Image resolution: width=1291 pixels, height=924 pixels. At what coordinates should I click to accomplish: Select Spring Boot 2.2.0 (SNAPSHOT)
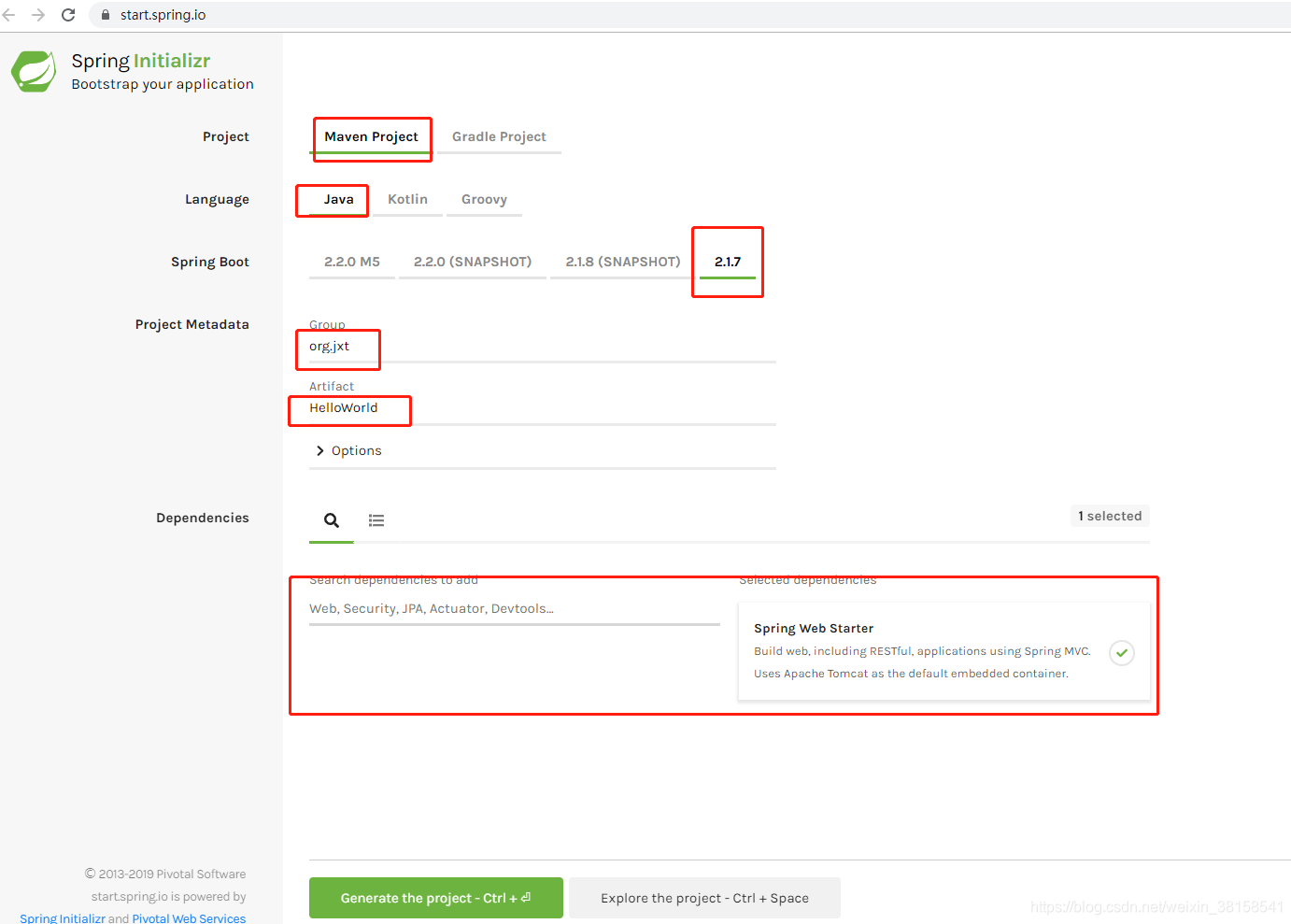pos(473,262)
